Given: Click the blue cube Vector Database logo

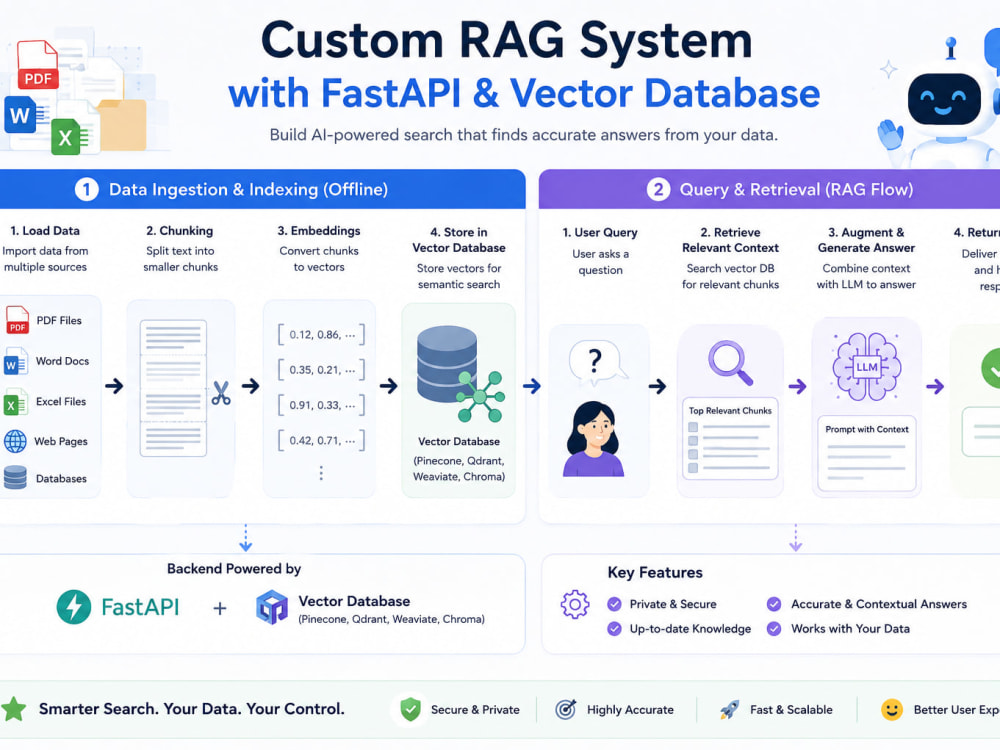Looking at the screenshot, I should pos(272,607).
